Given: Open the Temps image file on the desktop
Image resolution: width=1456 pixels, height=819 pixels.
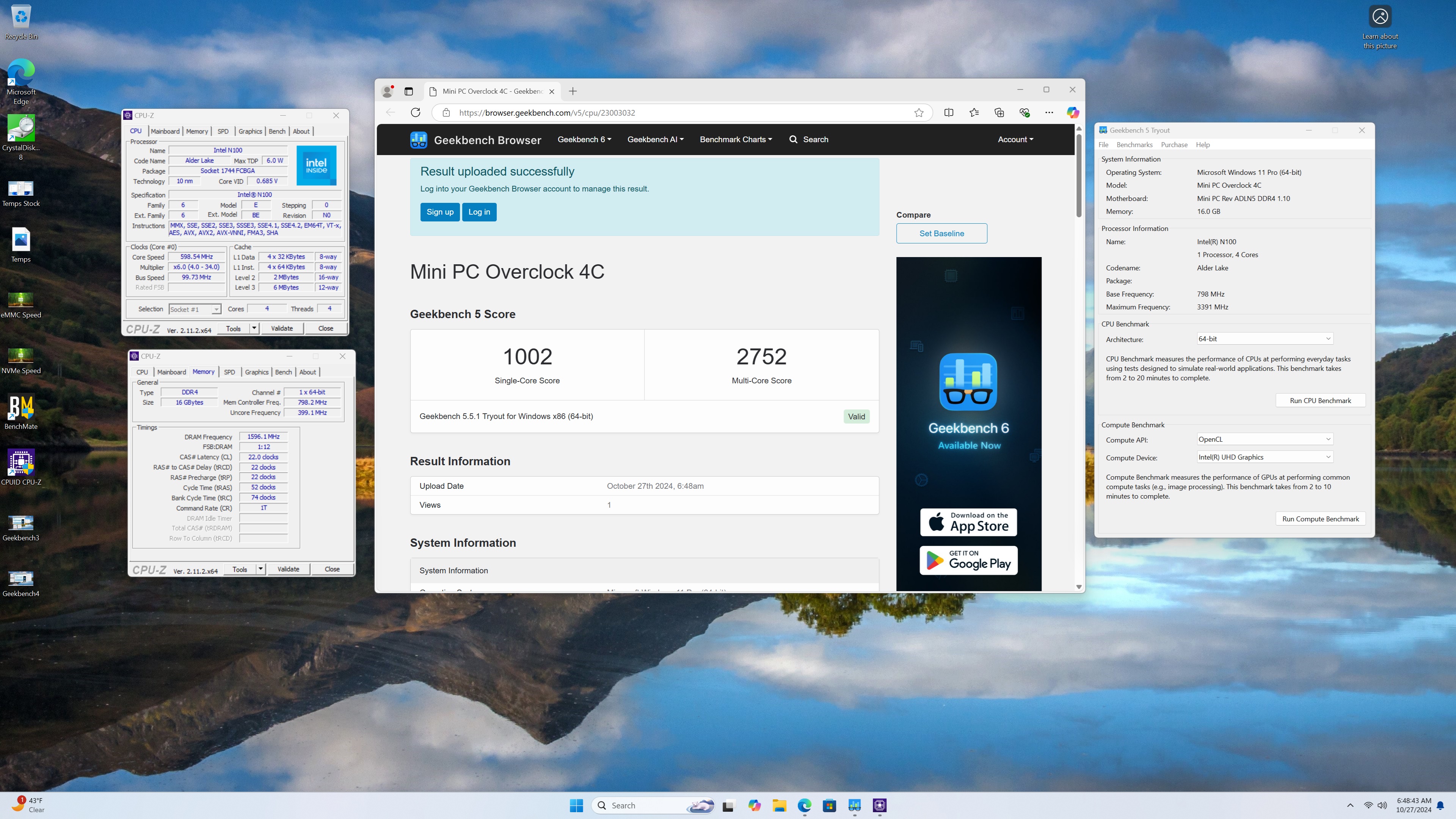Looking at the screenshot, I should coord(21,245).
